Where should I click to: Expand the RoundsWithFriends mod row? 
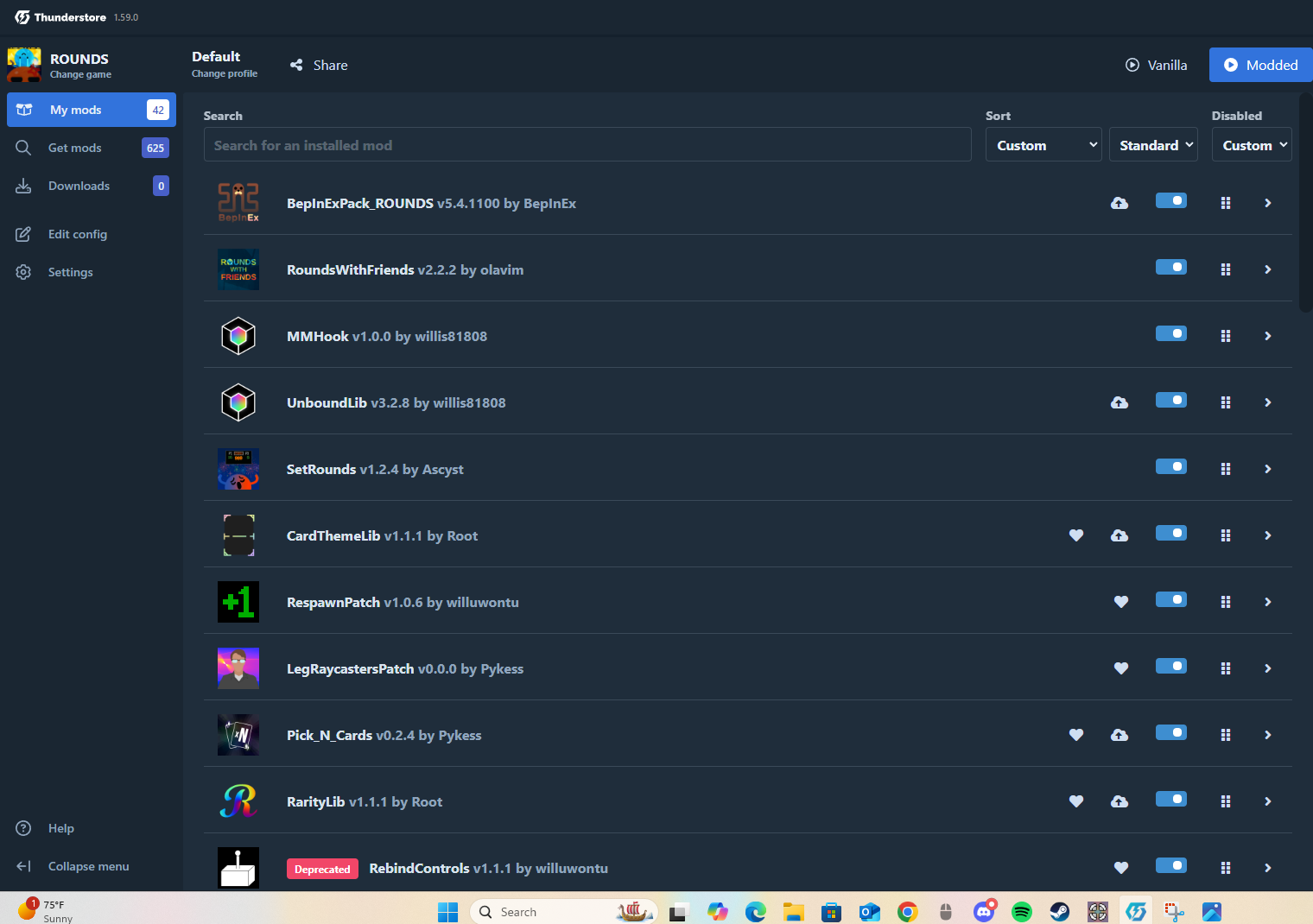(x=1268, y=269)
